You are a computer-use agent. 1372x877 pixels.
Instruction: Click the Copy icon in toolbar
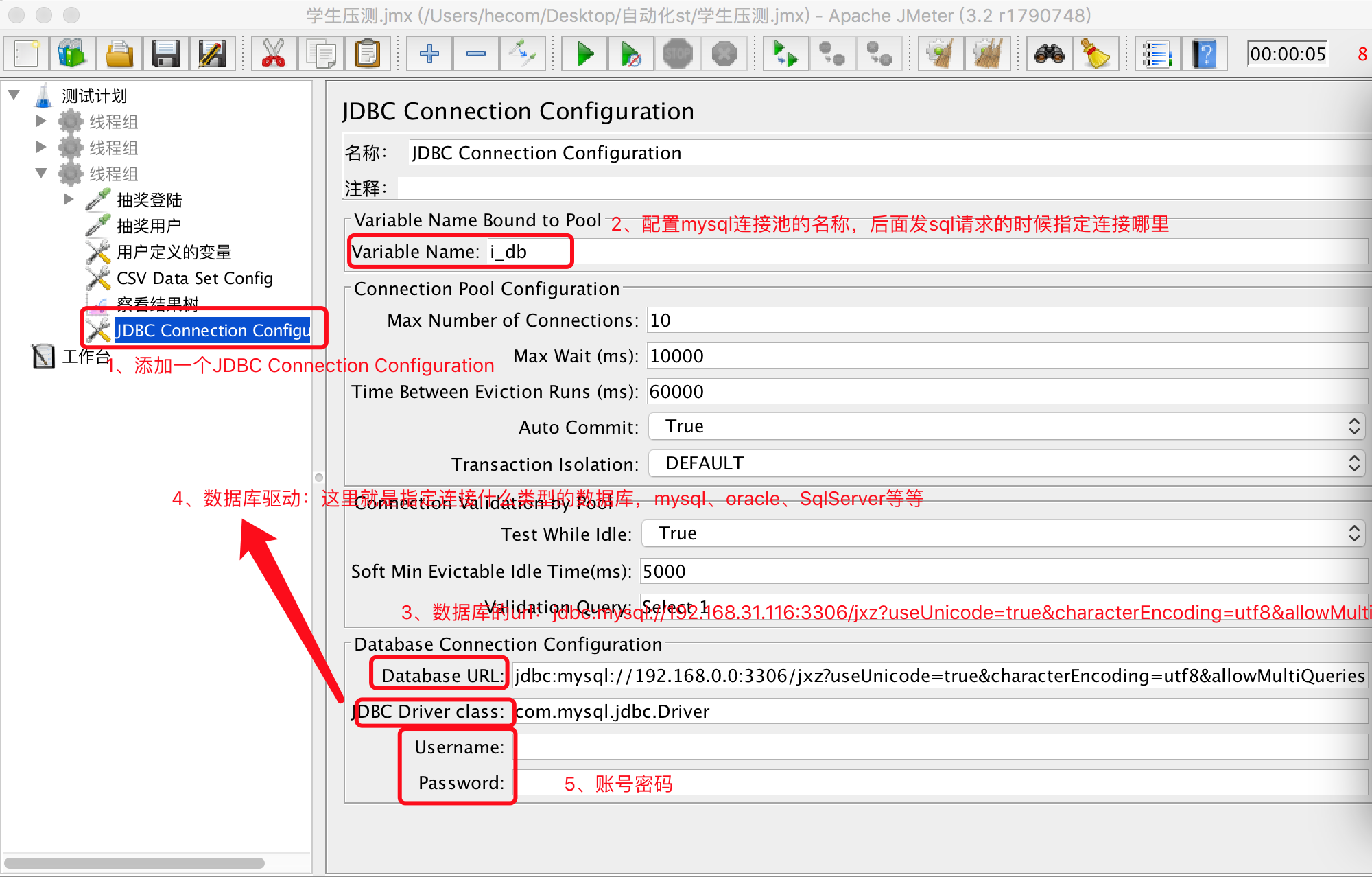tap(320, 54)
